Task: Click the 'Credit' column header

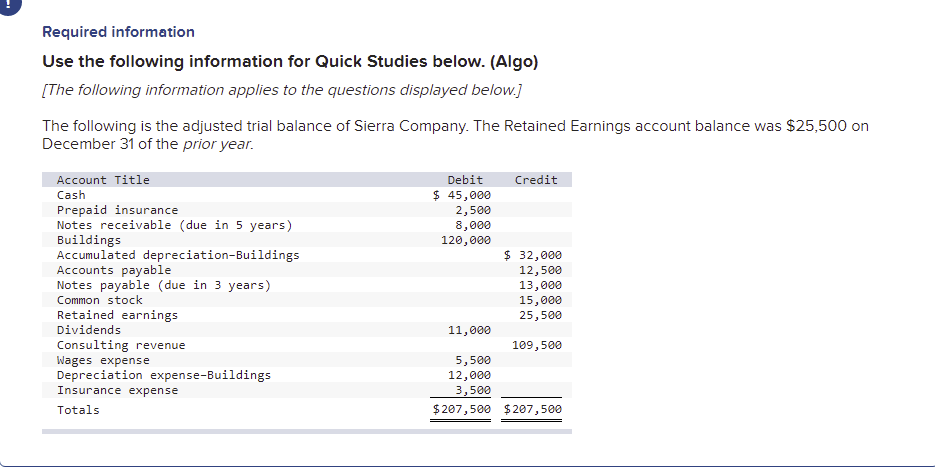Action: click(x=536, y=180)
